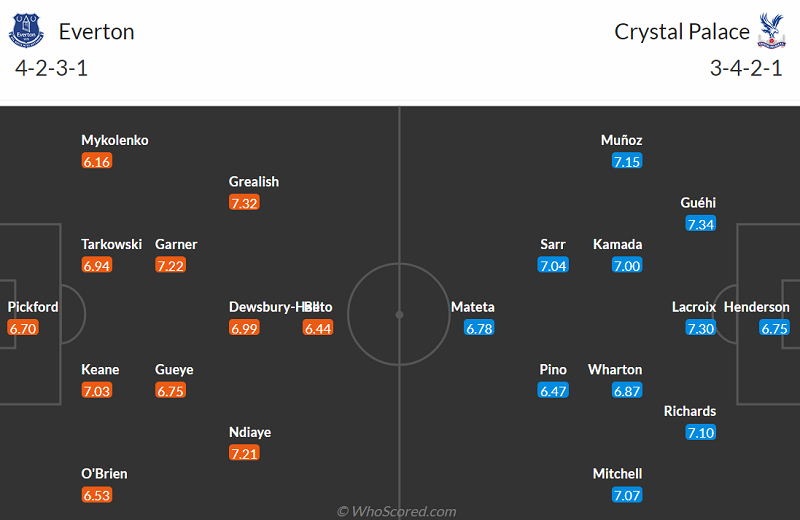Click the WhoScored.com watermark

397,511
